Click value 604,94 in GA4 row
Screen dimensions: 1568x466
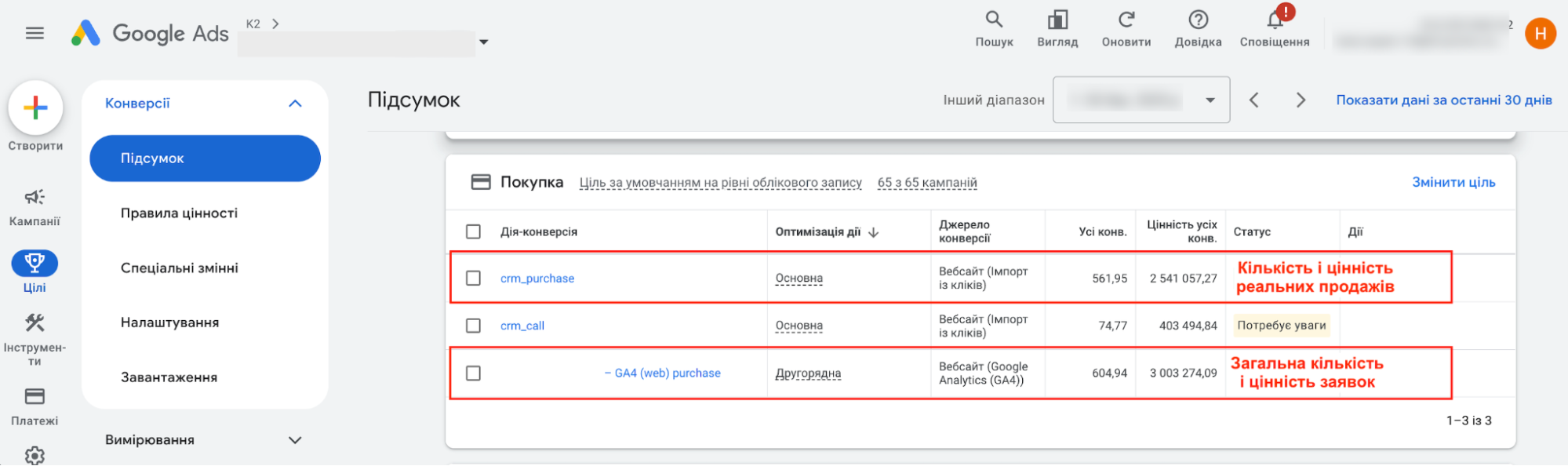(1109, 373)
